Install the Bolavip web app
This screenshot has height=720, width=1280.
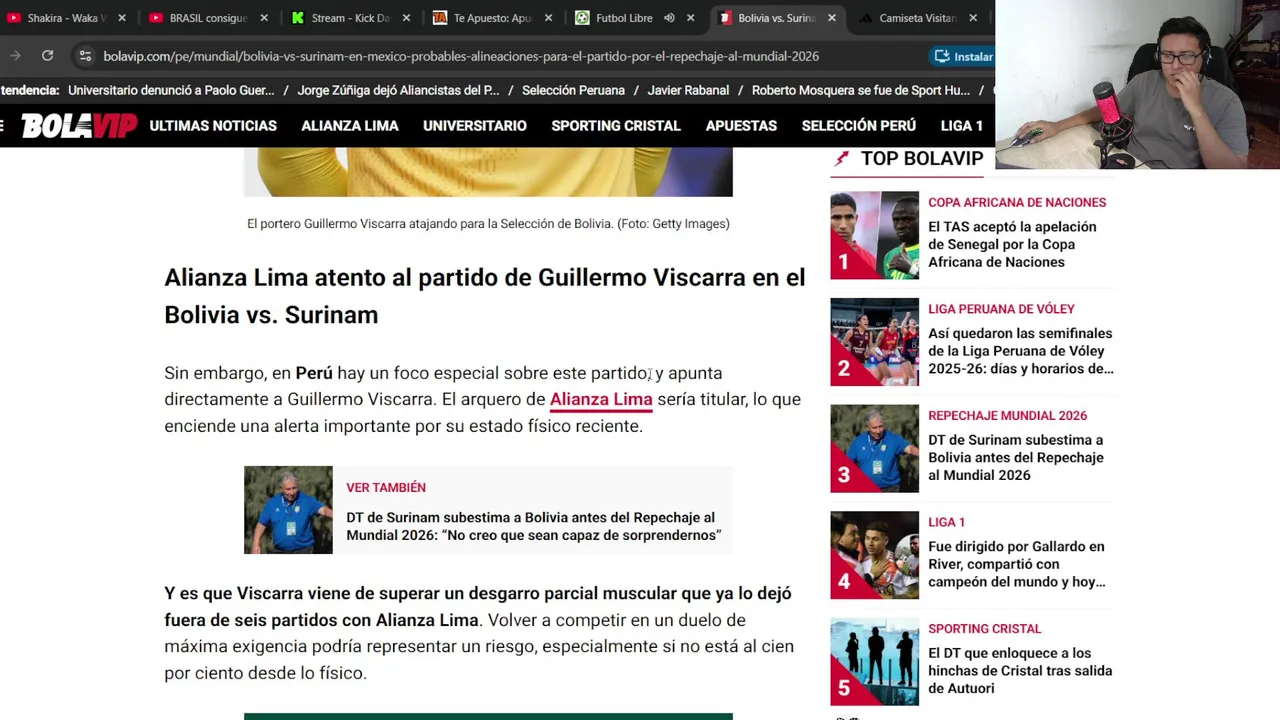963,56
